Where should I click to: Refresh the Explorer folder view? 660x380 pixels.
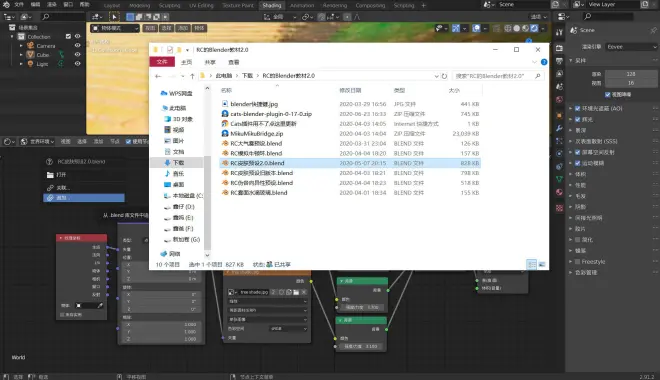click(x=444, y=76)
